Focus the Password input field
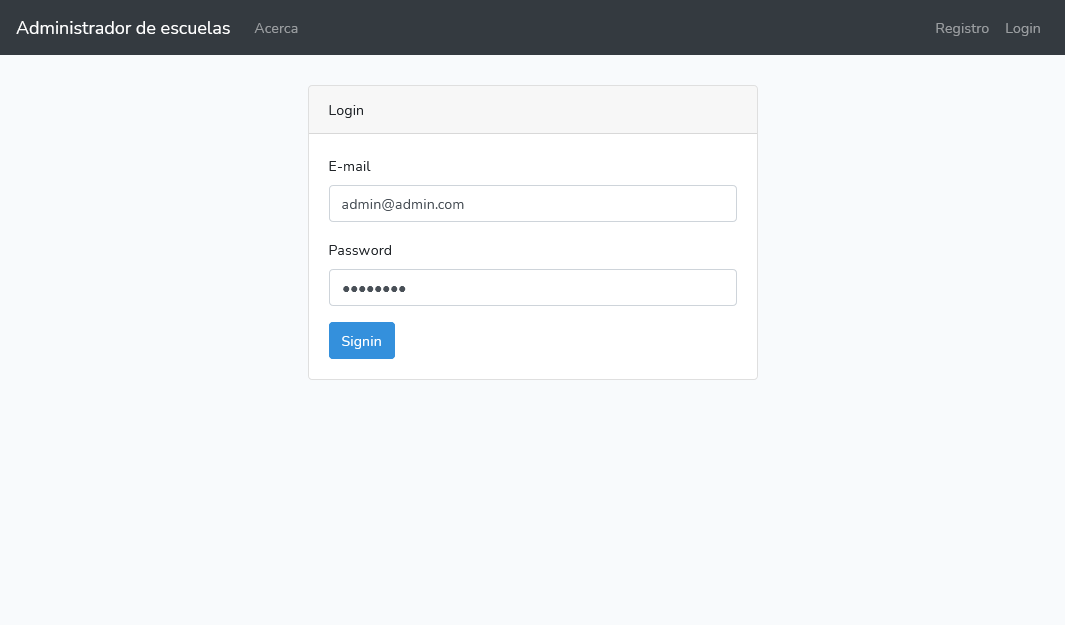 (532, 287)
